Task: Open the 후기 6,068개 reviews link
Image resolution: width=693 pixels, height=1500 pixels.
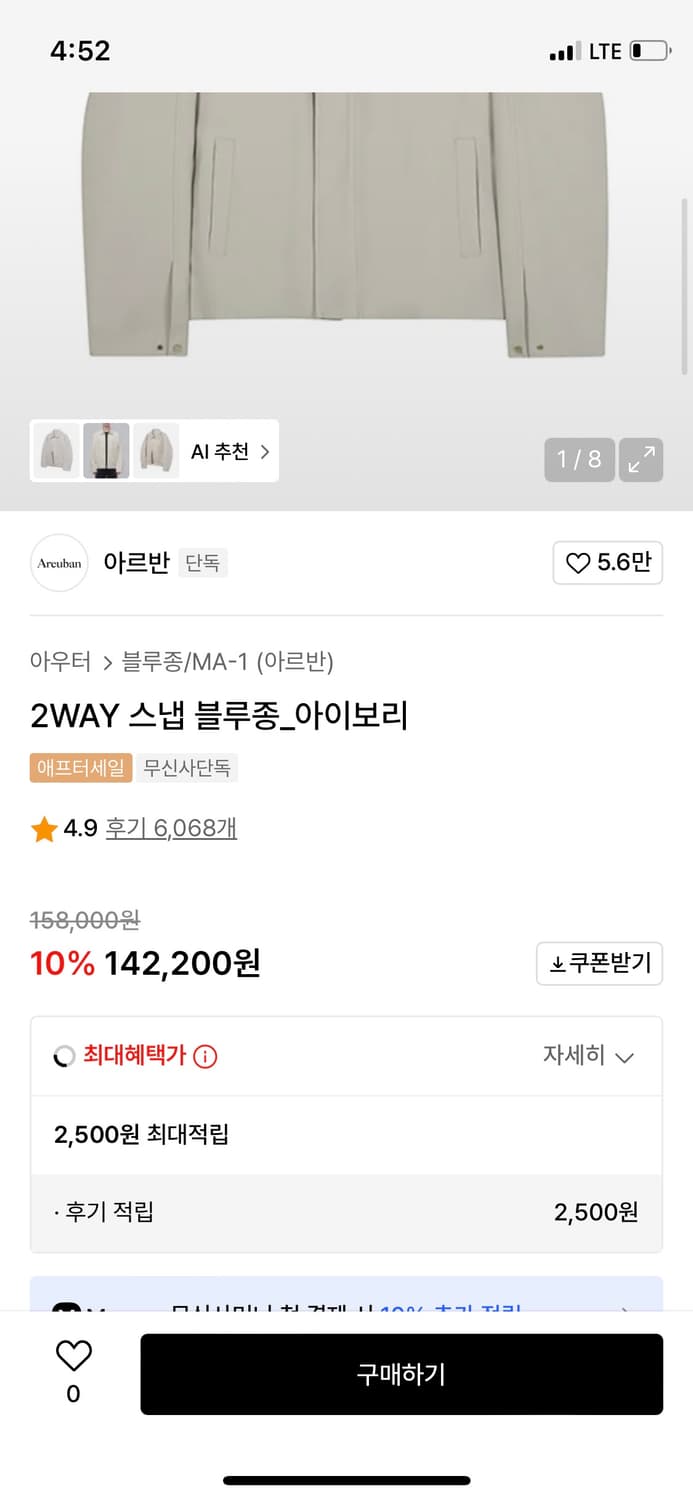Action: (x=171, y=829)
